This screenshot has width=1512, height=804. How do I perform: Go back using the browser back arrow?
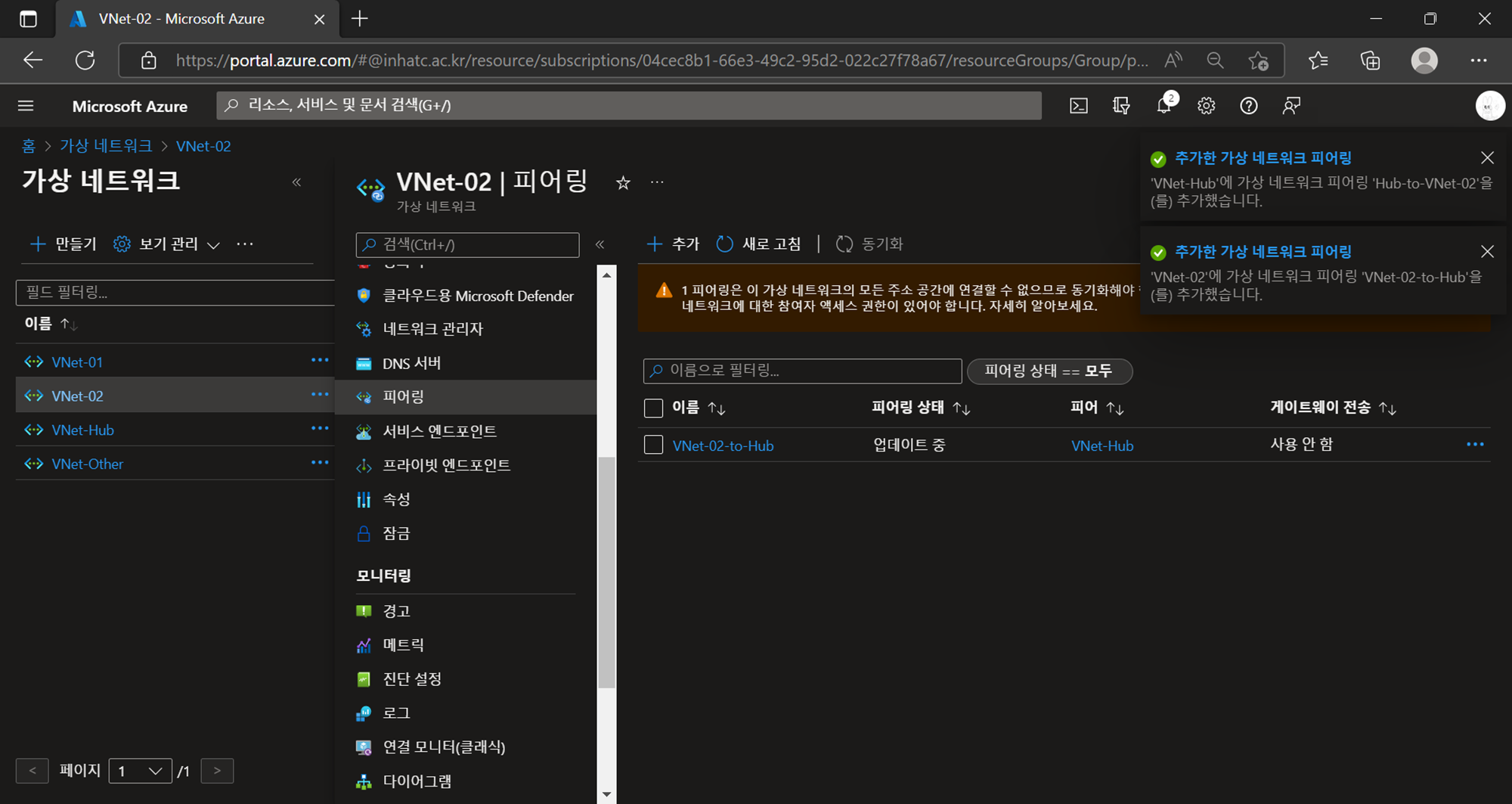coord(33,61)
